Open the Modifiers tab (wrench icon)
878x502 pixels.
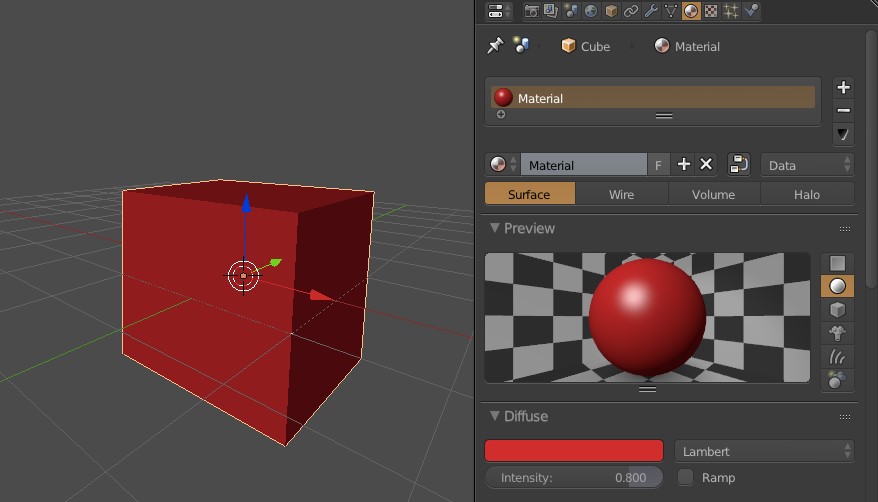tap(651, 11)
